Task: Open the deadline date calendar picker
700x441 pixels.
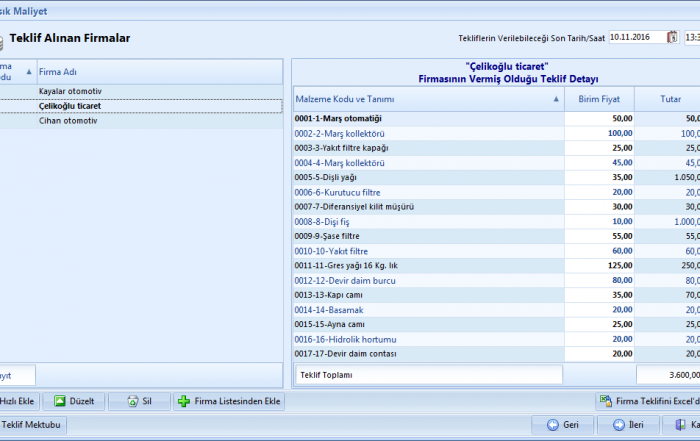Action: pyautogui.click(x=672, y=39)
